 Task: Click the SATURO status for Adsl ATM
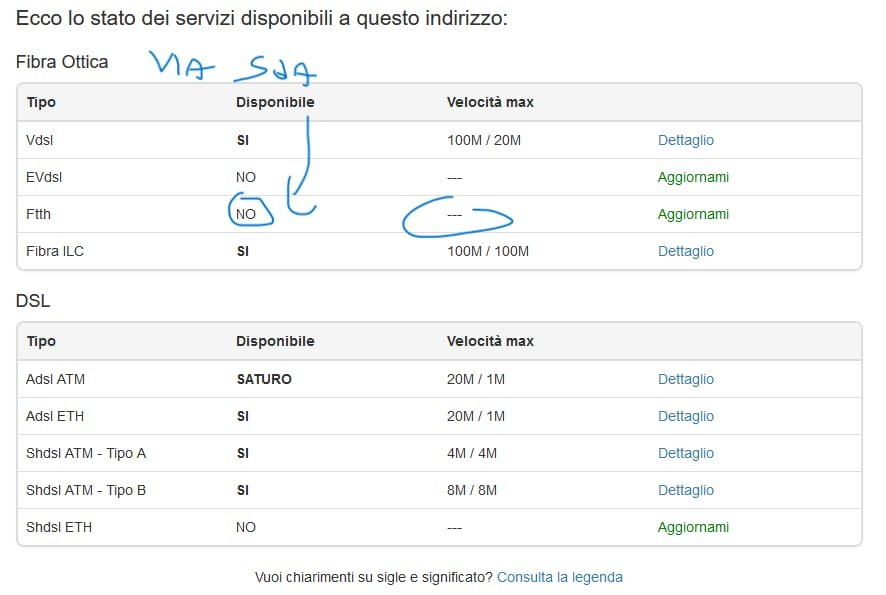pyautogui.click(x=264, y=379)
